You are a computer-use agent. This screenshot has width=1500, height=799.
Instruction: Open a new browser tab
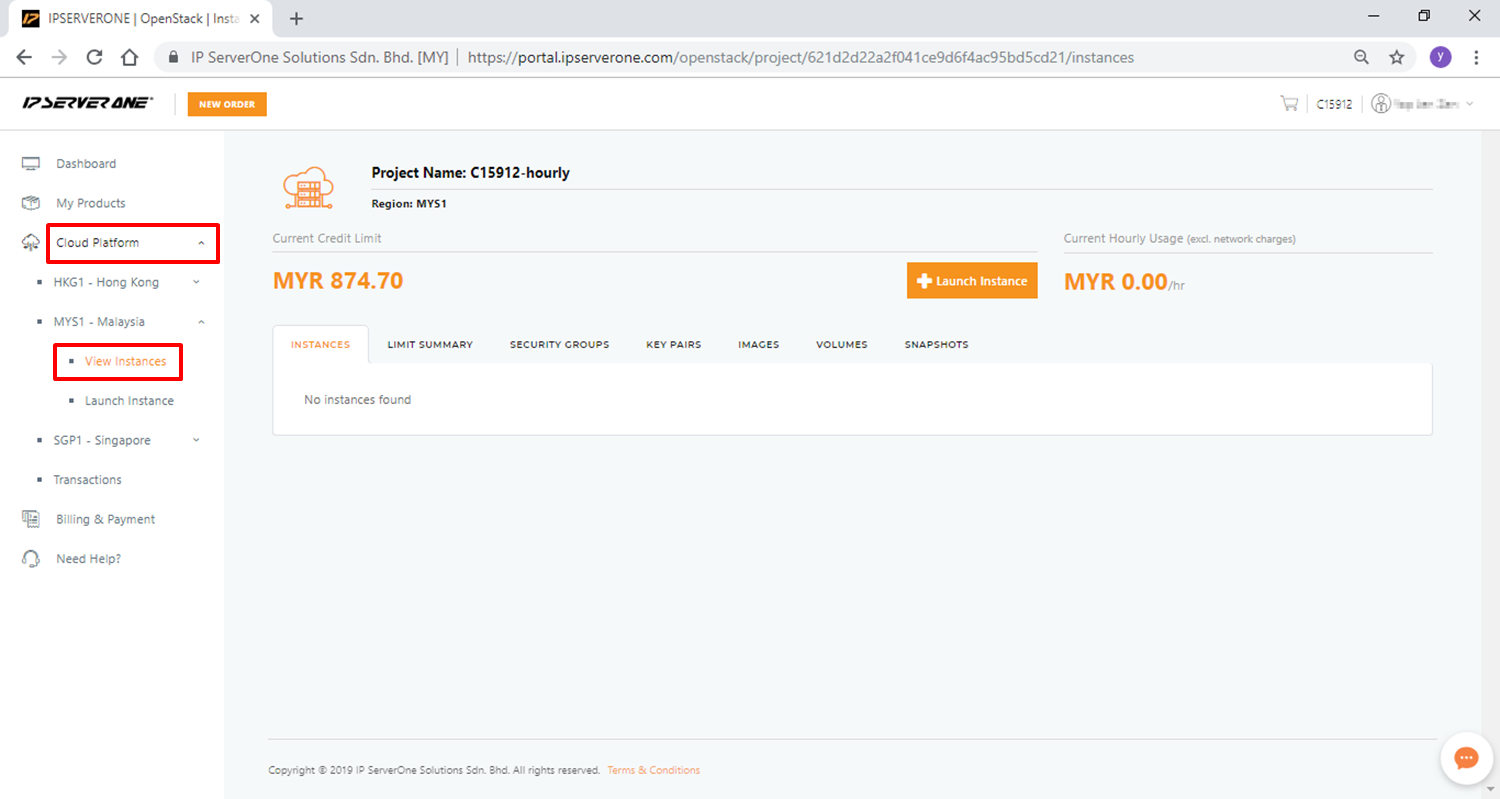point(296,18)
